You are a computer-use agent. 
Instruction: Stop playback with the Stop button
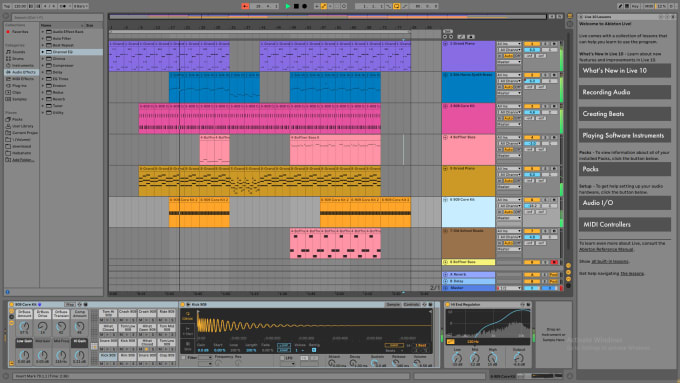(x=296, y=6)
